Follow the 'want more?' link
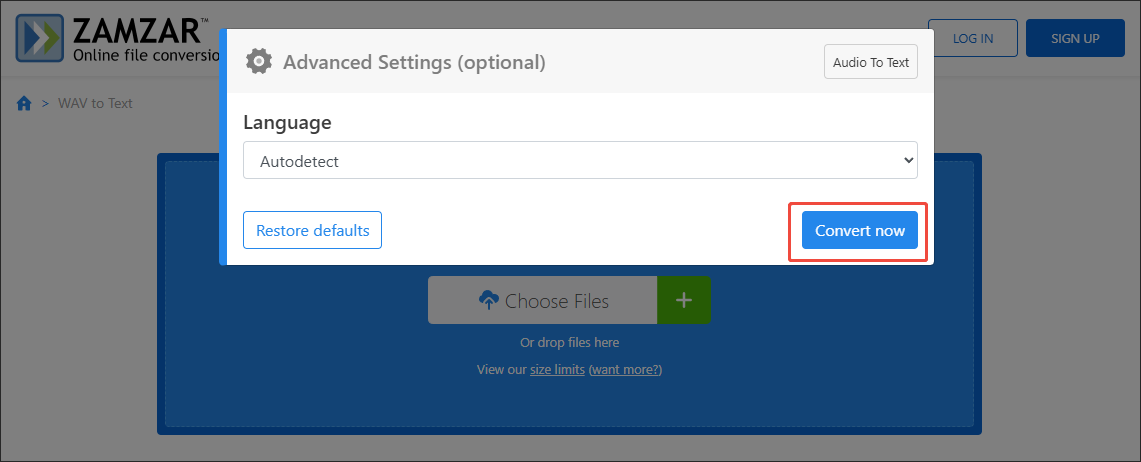This screenshot has width=1141, height=462. click(x=625, y=370)
